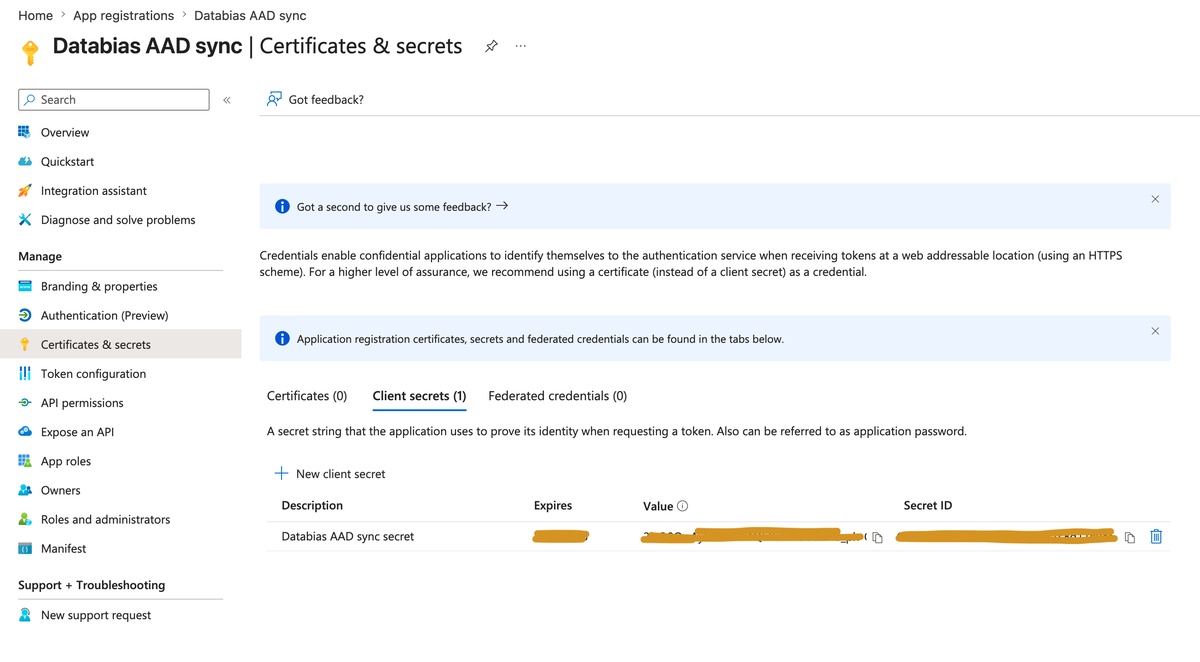Collapse the sidebar with double chevron
The image size is (1200, 662).
pyautogui.click(x=227, y=100)
